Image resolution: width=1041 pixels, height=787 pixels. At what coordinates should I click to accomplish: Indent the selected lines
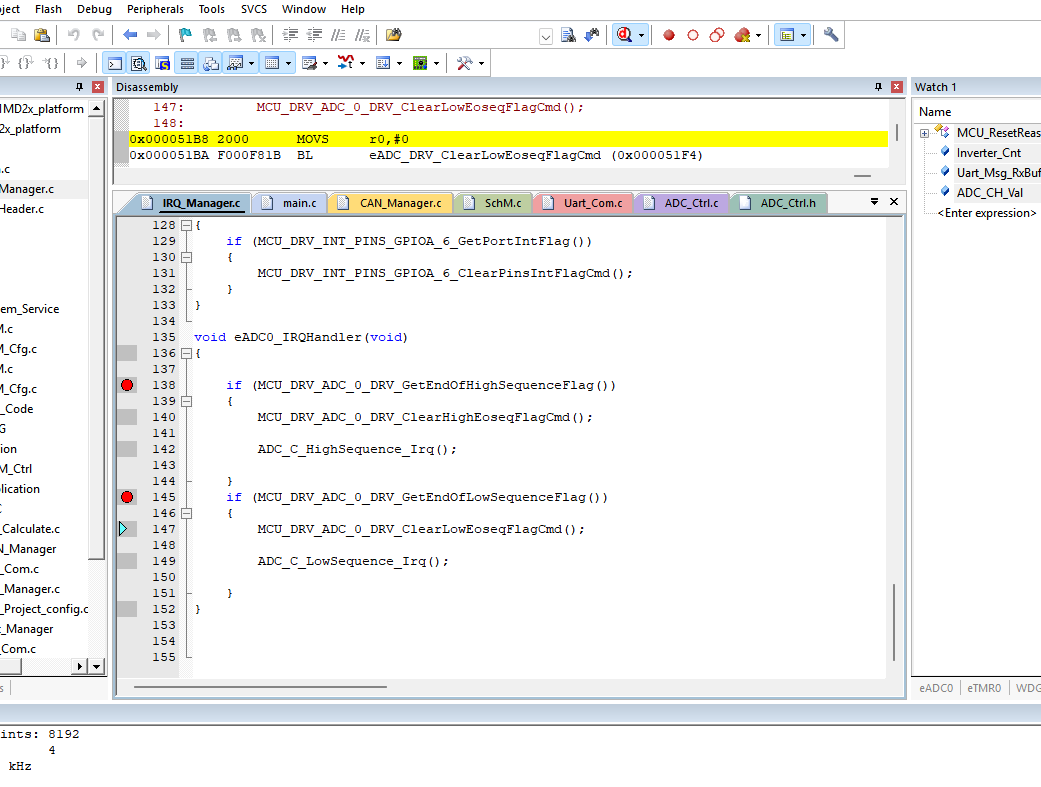point(290,35)
